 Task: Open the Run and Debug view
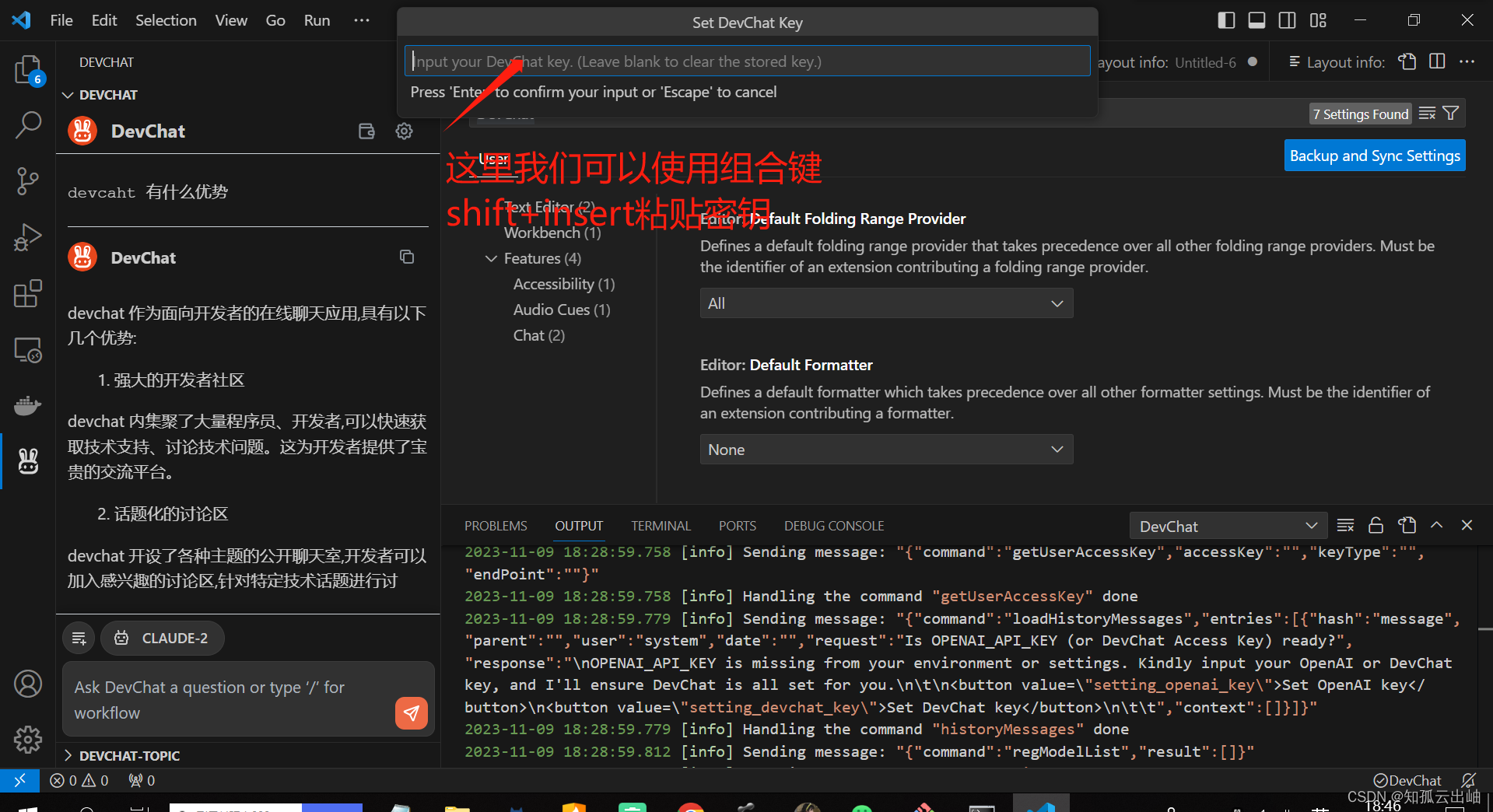28,237
